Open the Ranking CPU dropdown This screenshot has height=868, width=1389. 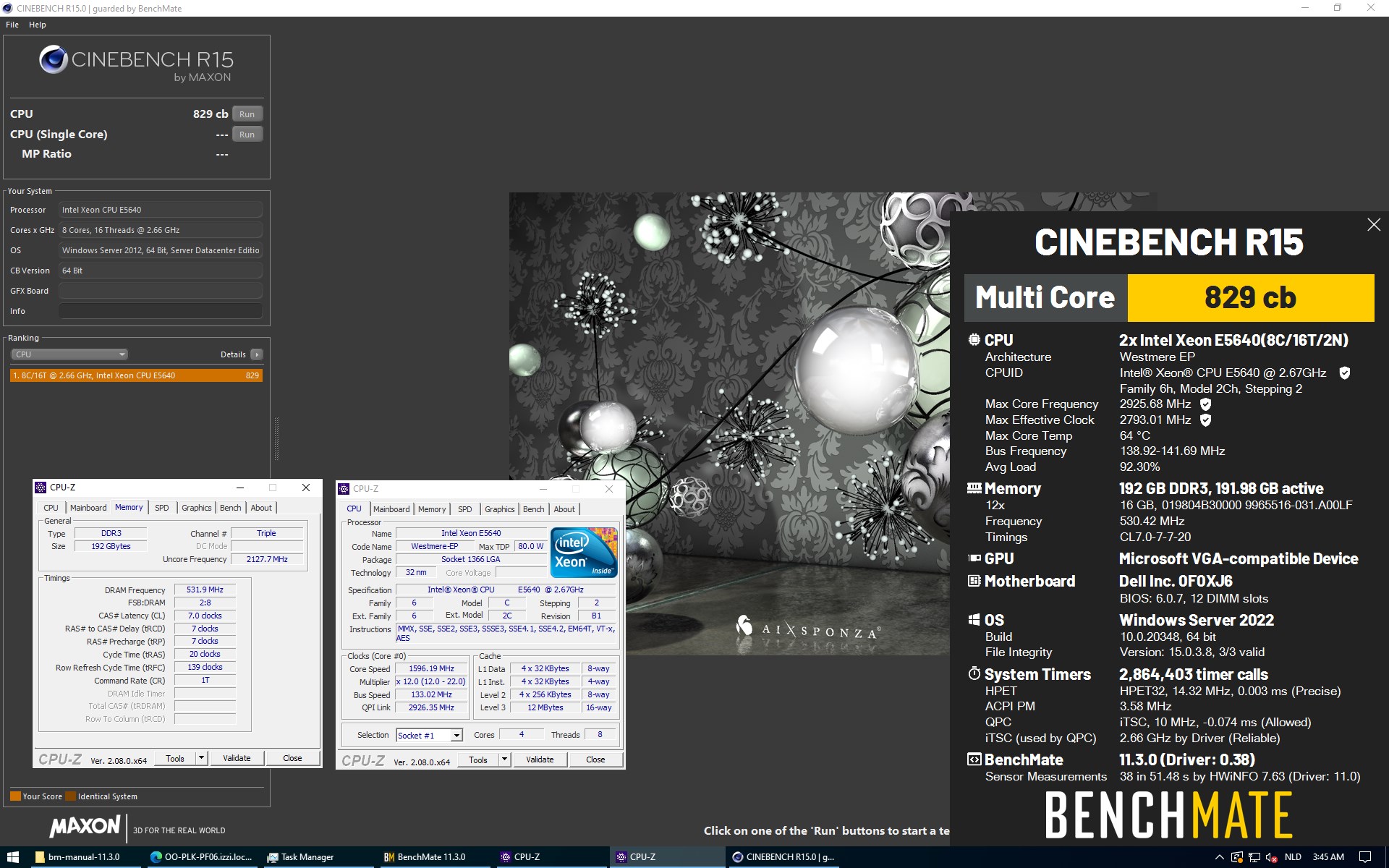coord(69,354)
